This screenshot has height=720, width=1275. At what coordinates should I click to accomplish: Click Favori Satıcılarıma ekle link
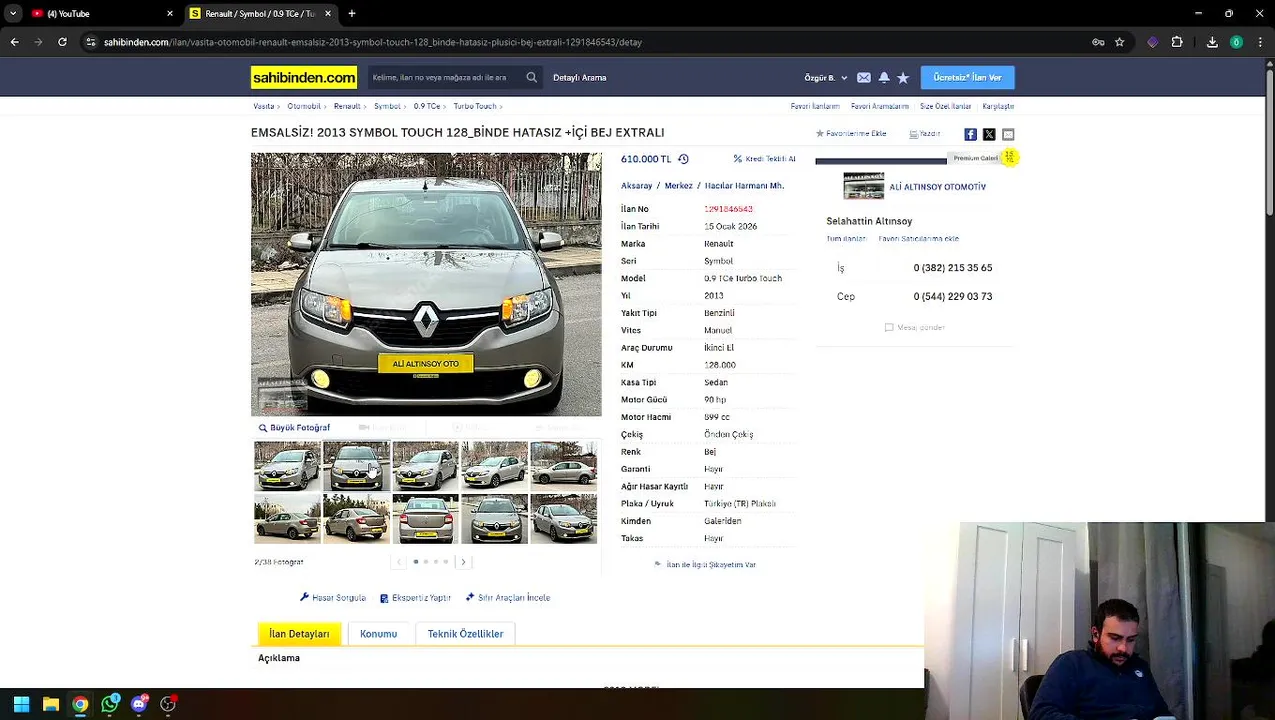(918, 239)
